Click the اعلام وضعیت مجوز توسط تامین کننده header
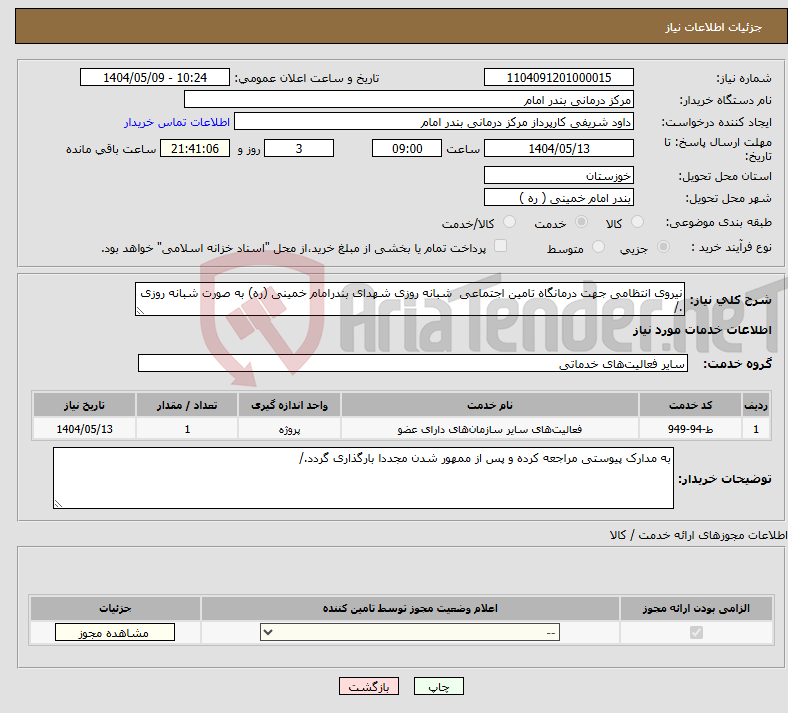Image resolution: width=788 pixels, height=713 pixels. (410, 608)
